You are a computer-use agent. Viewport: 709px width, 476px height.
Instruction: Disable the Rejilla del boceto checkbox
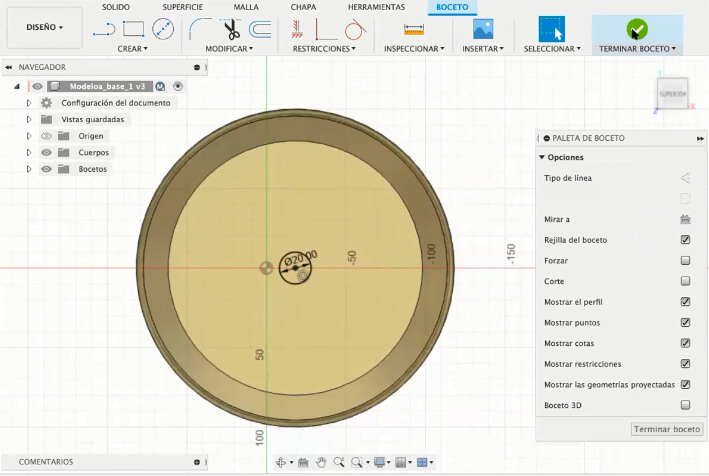pyautogui.click(x=685, y=240)
